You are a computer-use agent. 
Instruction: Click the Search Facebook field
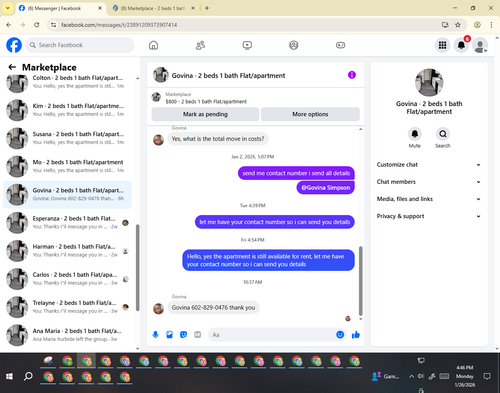80,45
